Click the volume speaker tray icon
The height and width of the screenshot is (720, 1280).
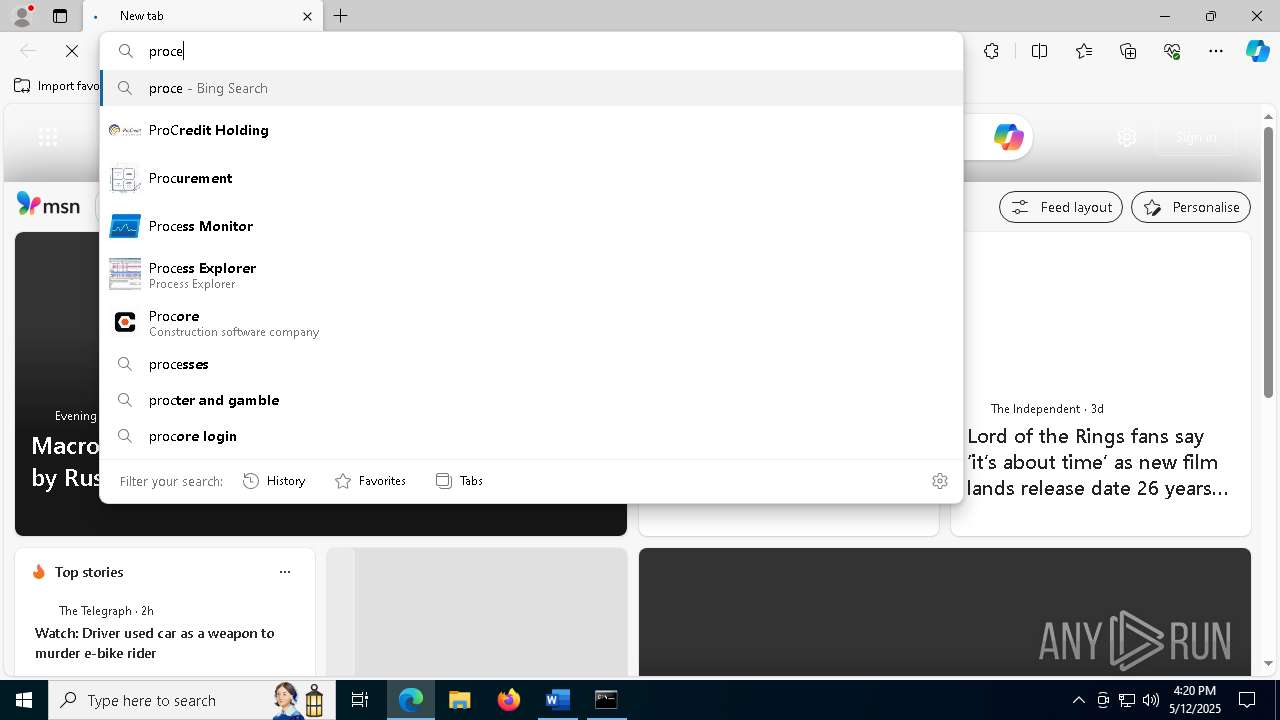pyautogui.click(x=1150, y=700)
